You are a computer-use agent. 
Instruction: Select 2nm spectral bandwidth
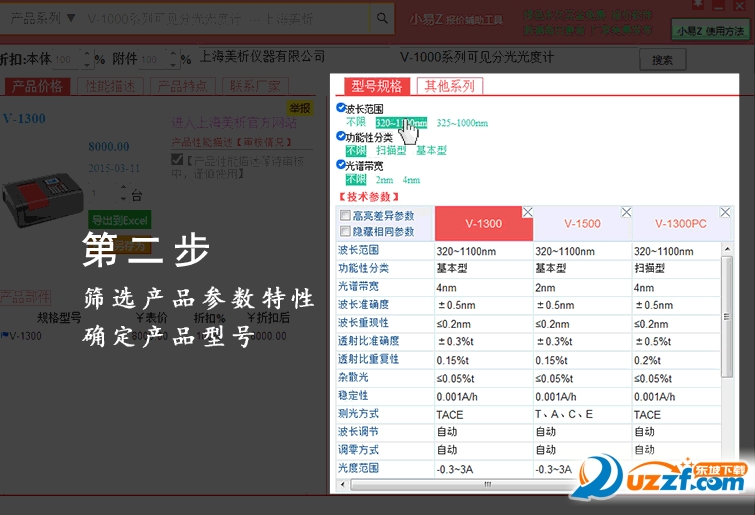(384, 180)
